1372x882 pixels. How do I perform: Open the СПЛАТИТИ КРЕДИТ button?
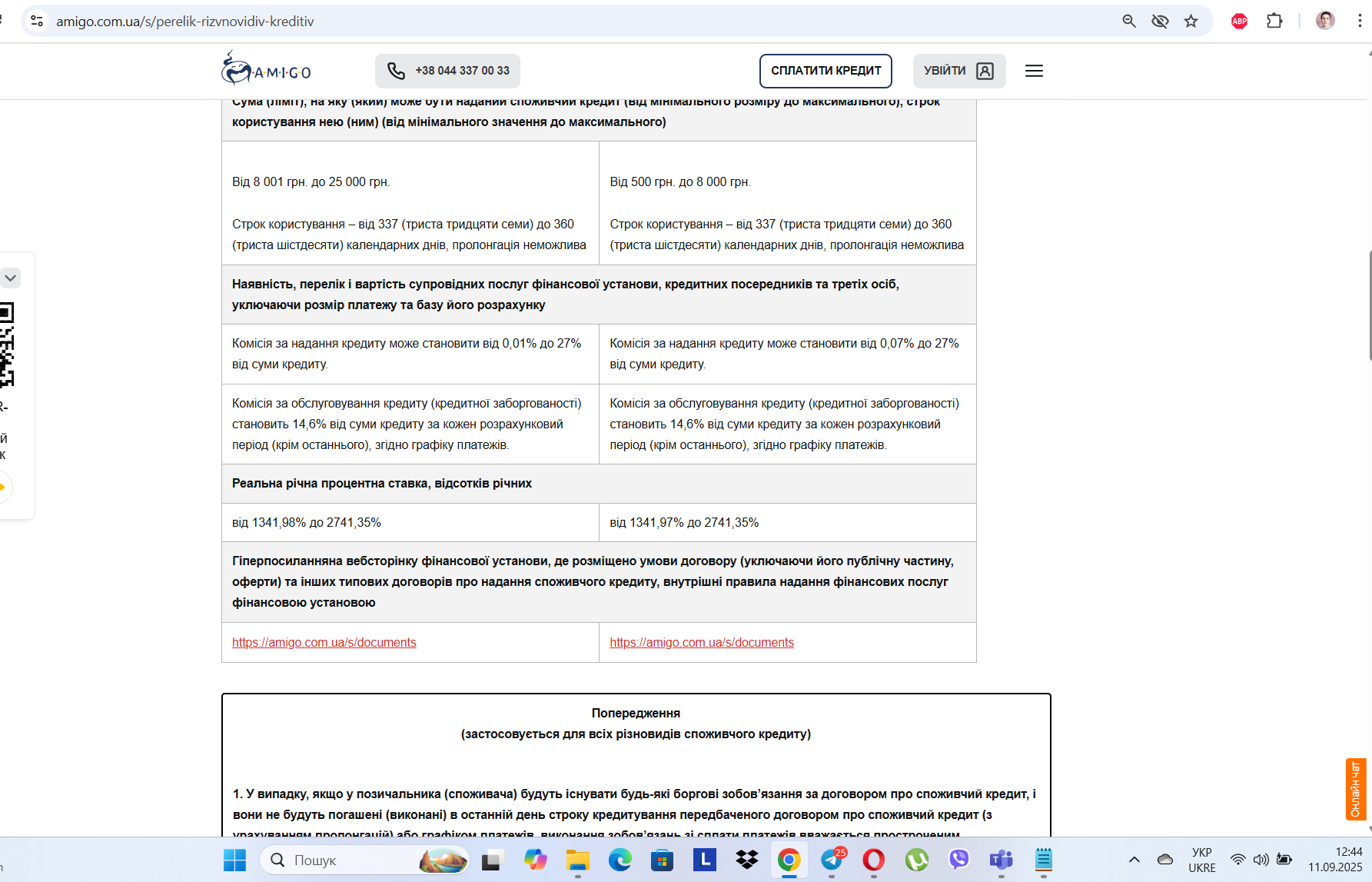(826, 71)
